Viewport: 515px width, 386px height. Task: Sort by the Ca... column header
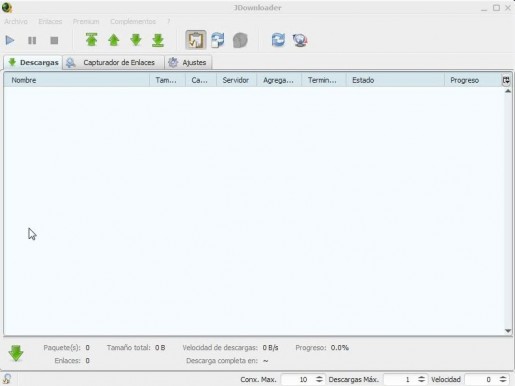(201, 80)
